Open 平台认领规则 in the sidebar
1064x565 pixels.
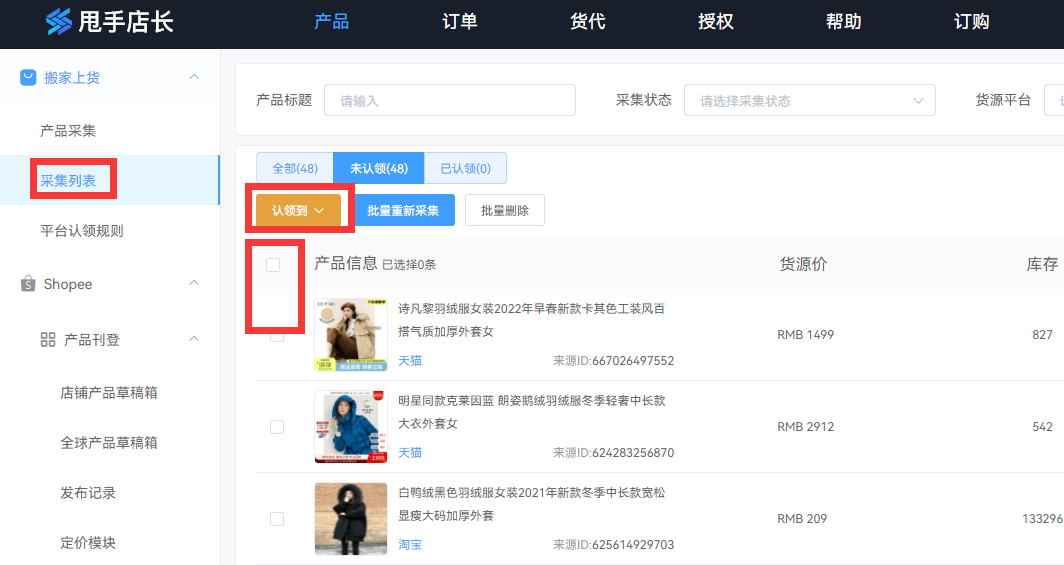(x=82, y=231)
